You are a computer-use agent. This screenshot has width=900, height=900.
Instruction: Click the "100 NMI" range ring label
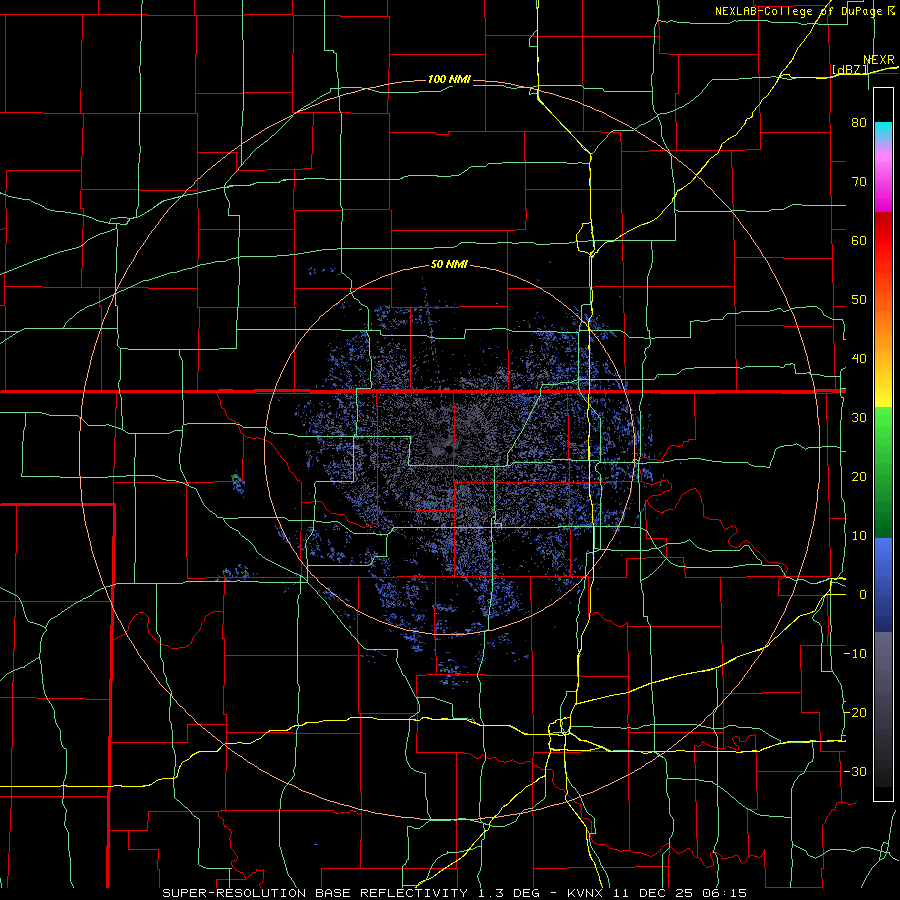coord(449,79)
